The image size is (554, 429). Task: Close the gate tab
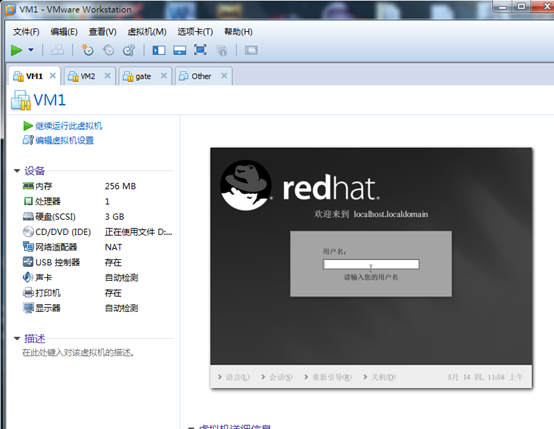tap(164, 76)
